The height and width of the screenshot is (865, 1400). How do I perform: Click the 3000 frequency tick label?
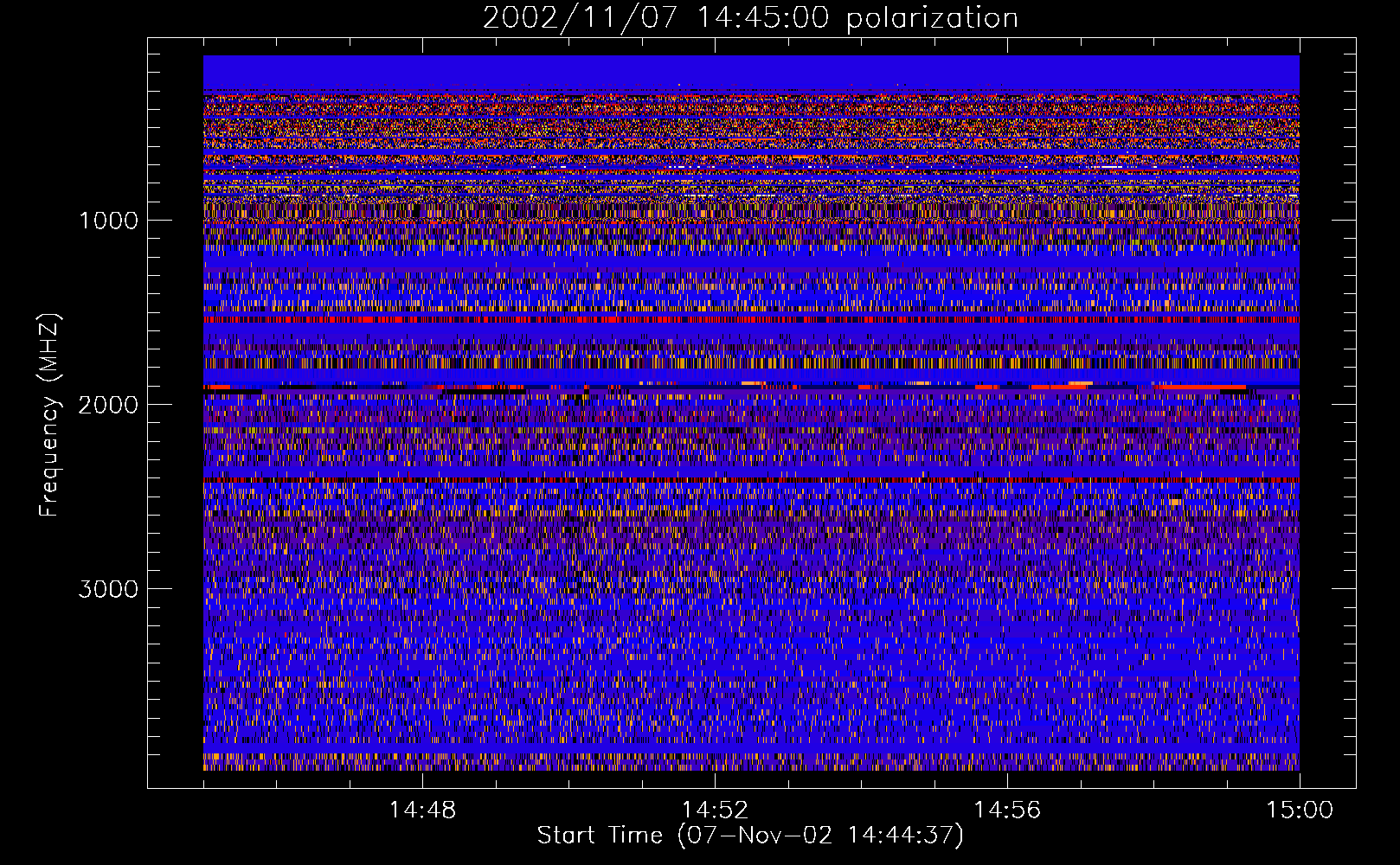click(108, 589)
